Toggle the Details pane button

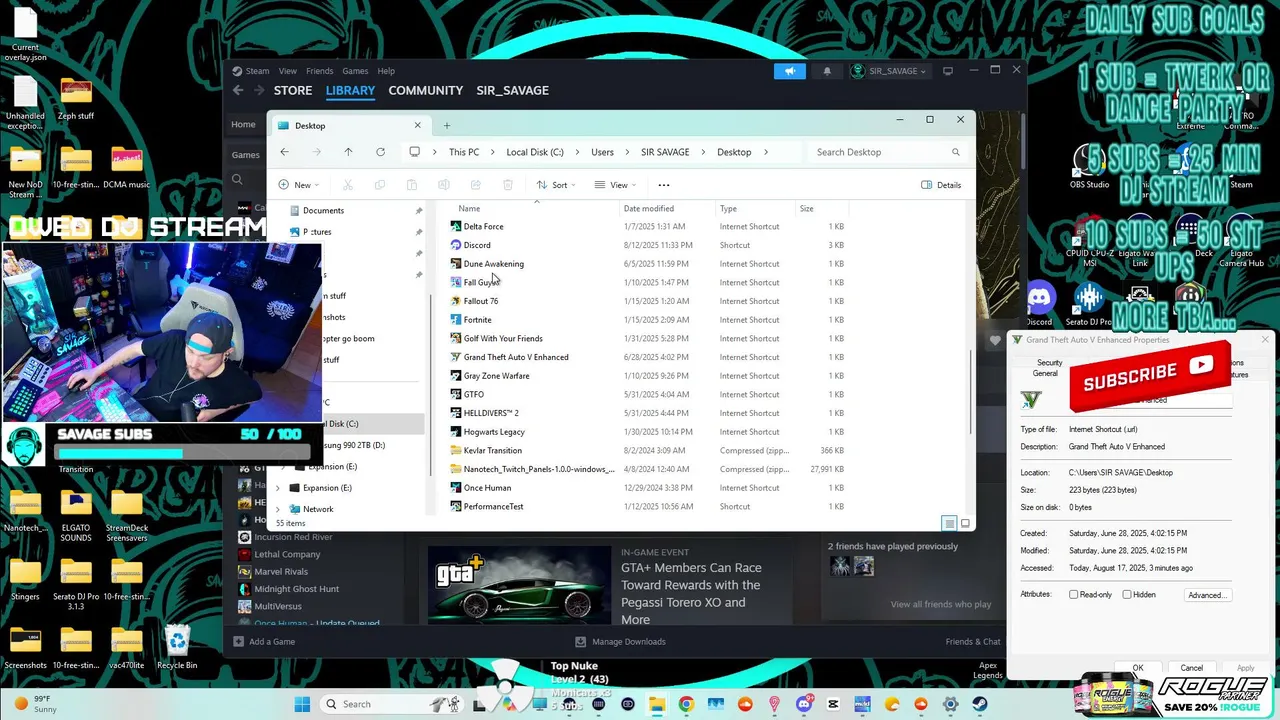point(941,185)
